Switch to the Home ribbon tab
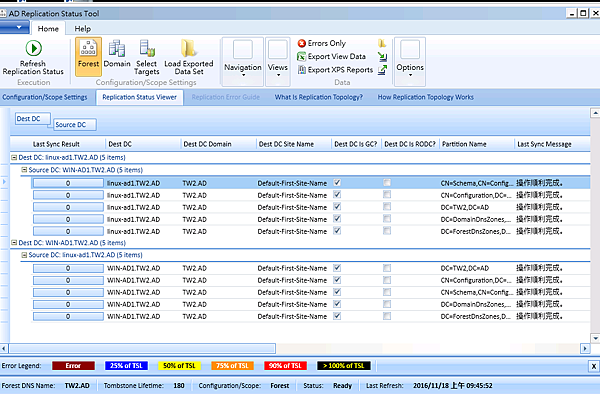Screen dimensions: 600x394 48,29
